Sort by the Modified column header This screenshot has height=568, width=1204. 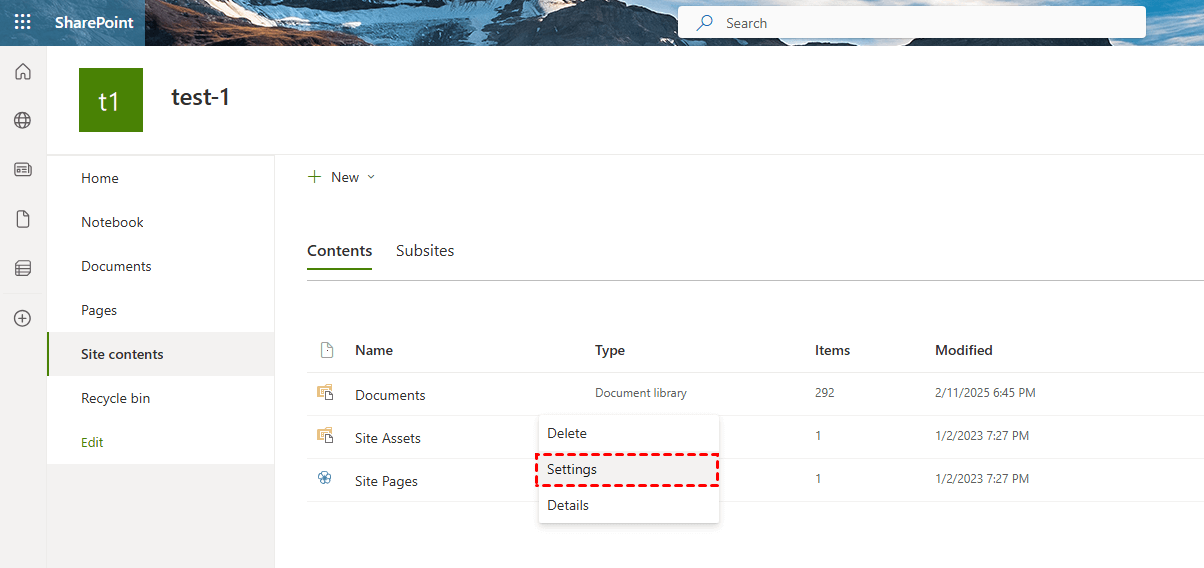pyautogui.click(x=964, y=350)
